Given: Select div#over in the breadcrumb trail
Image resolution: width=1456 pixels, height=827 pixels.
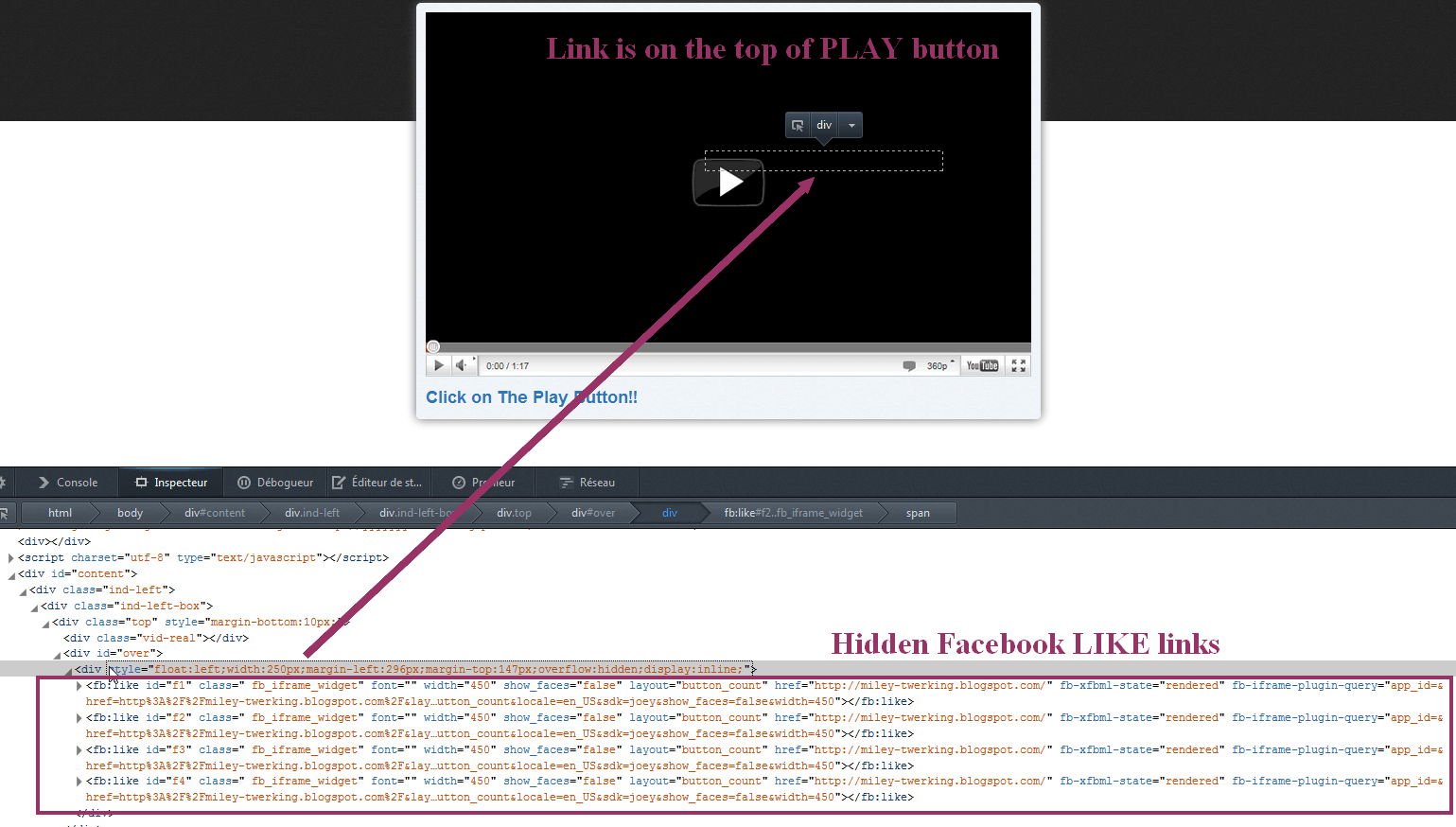Looking at the screenshot, I should (x=593, y=513).
